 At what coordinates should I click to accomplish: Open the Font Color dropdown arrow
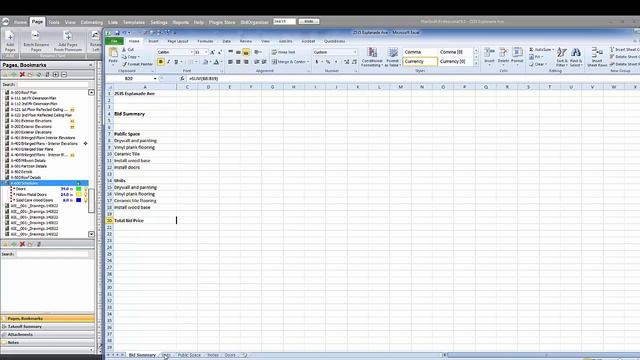[x=222, y=62]
